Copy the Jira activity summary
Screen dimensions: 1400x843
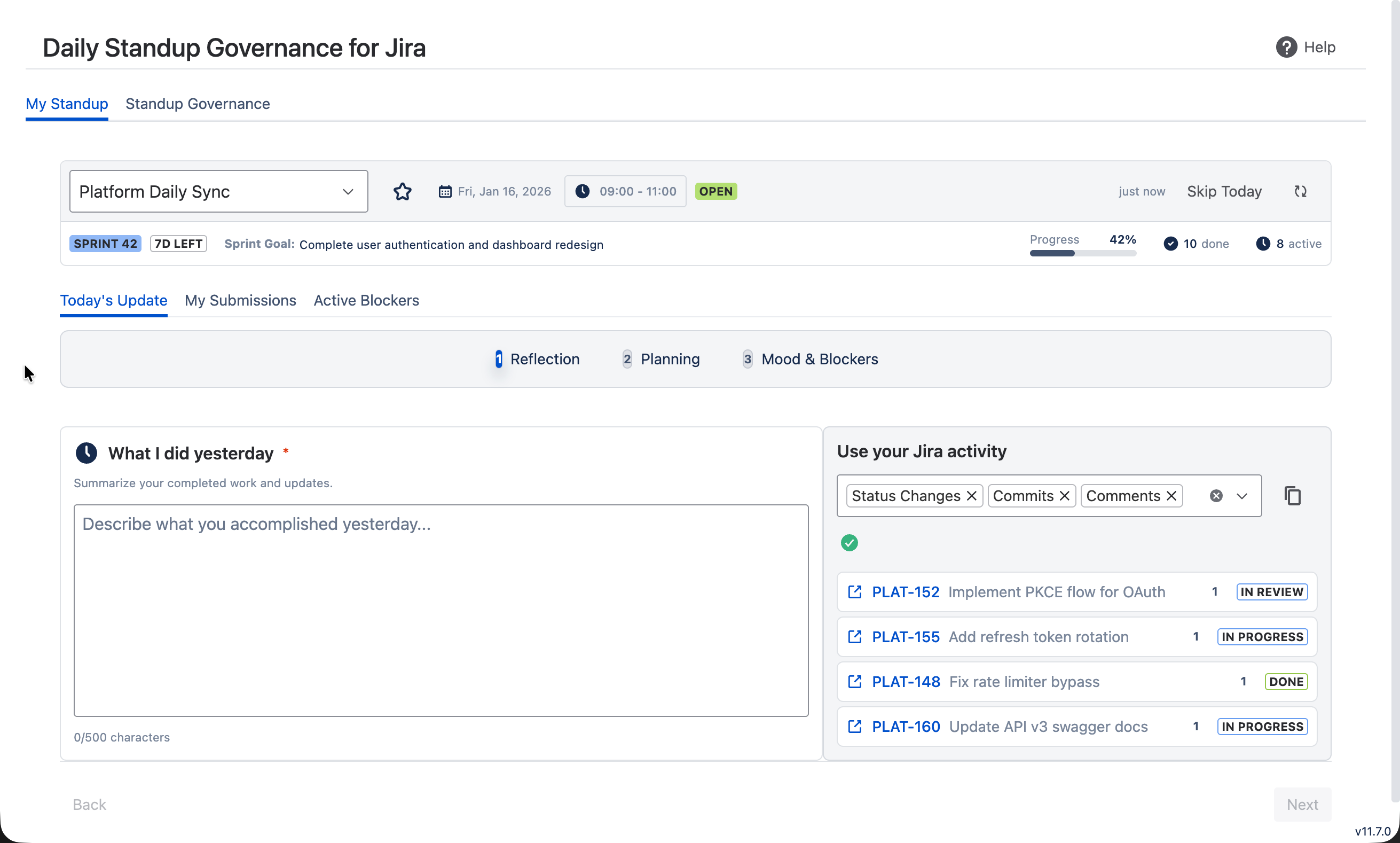[x=1293, y=495]
